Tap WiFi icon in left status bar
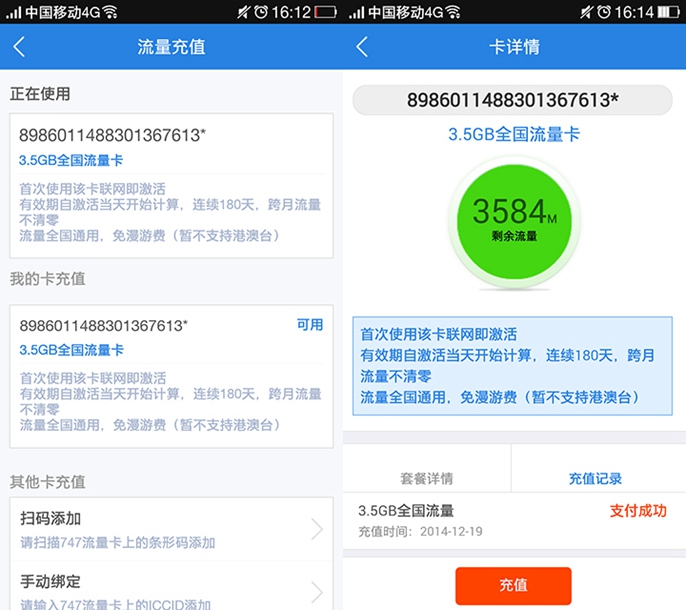 coord(109,12)
